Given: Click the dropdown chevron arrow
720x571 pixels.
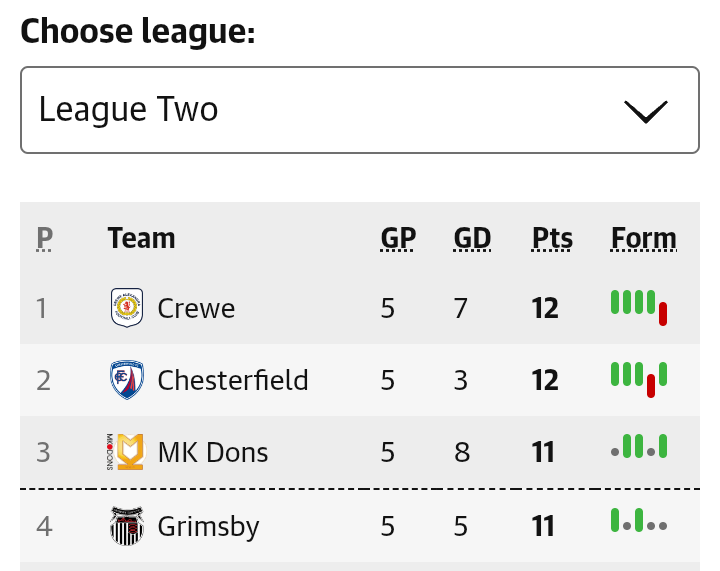Looking at the screenshot, I should (x=646, y=112).
